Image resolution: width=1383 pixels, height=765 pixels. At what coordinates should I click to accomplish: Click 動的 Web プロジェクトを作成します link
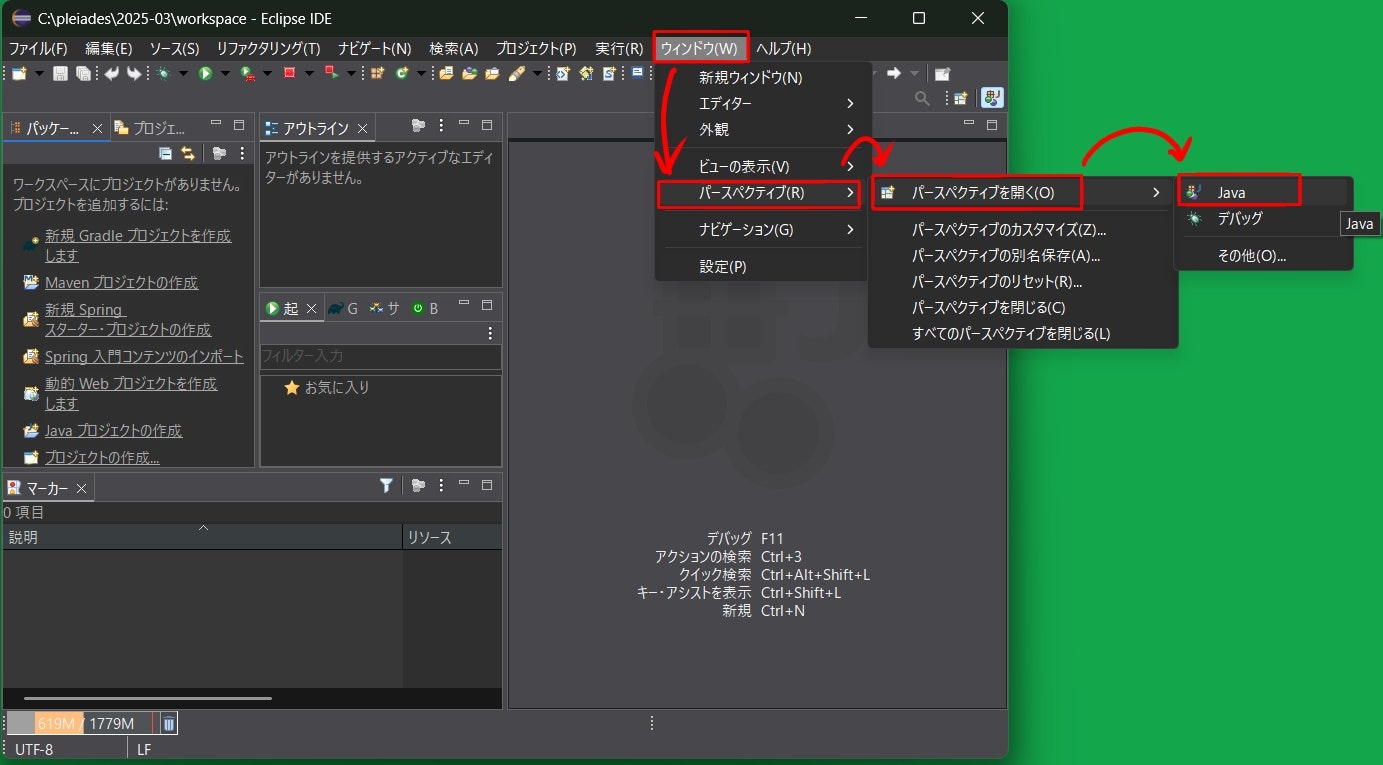[x=131, y=394]
